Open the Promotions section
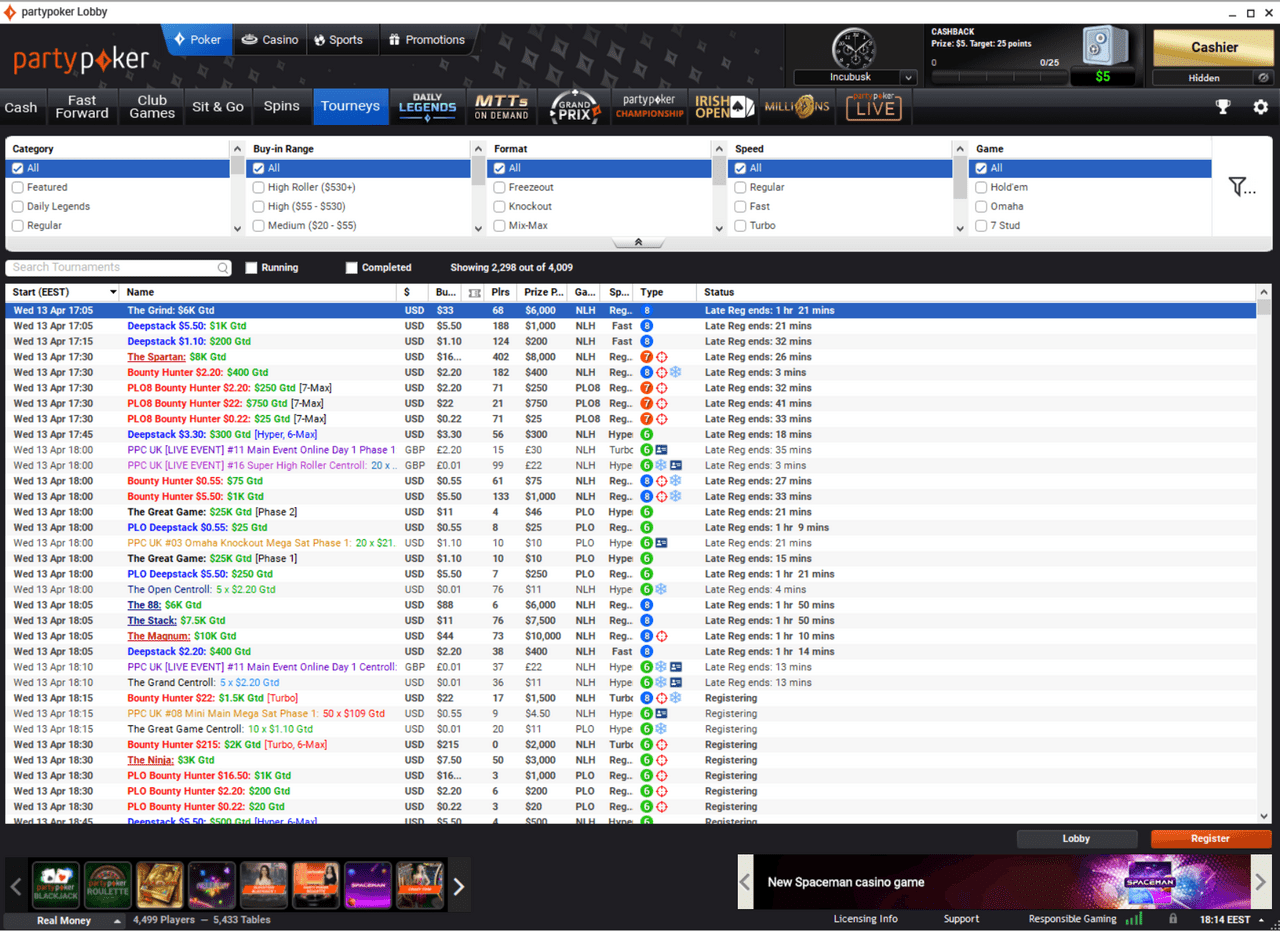The height and width of the screenshot is (931, 1280). (x=426, y=40)
